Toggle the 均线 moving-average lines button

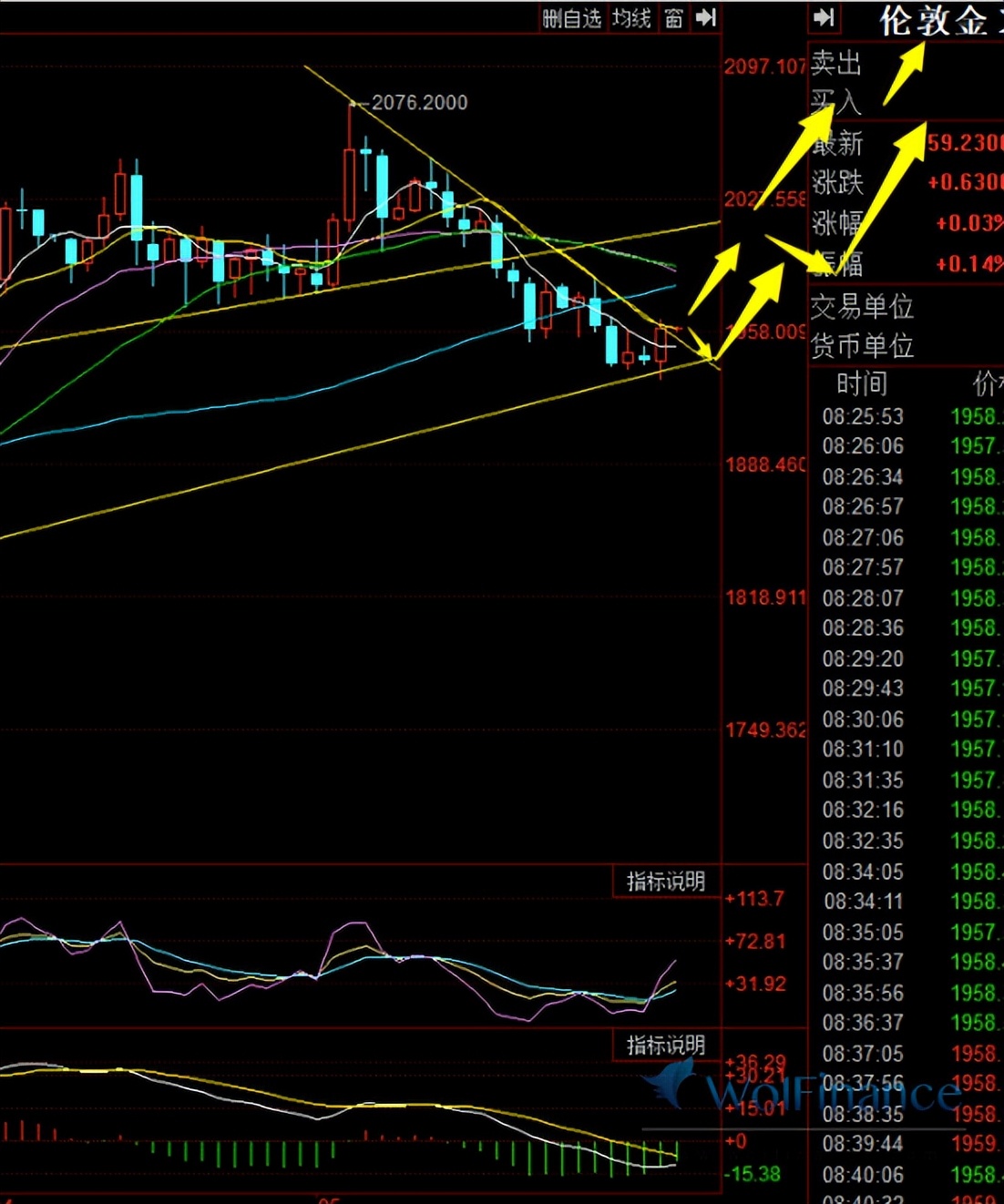pos(630,18)
